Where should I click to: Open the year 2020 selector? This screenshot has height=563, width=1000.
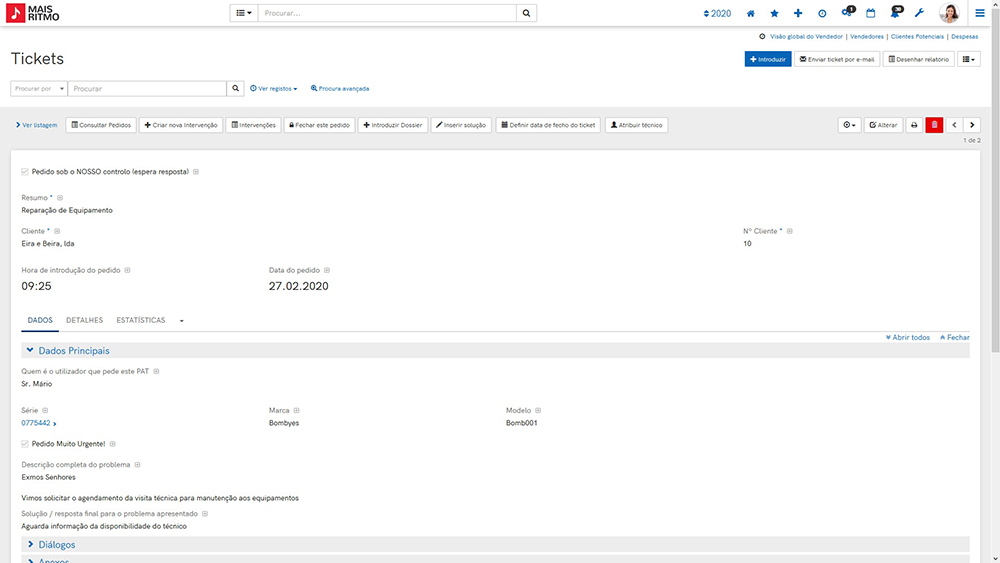click(717, 13)
